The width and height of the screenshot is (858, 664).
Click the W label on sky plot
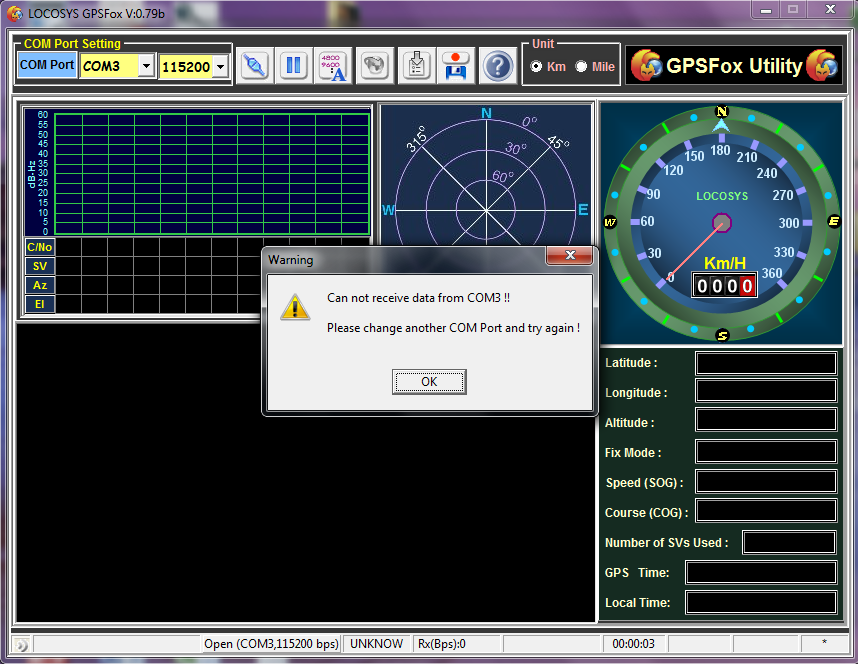point(388,210)
